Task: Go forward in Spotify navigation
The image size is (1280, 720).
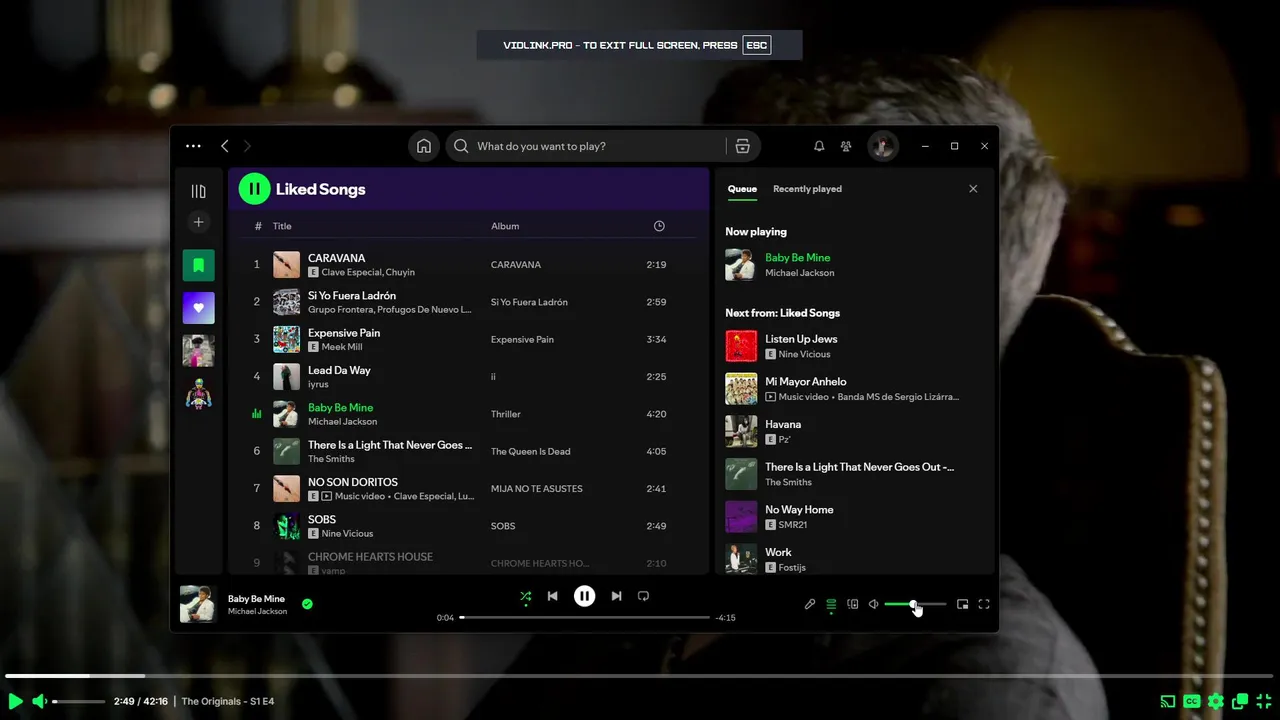Action: tap(247, 146)
